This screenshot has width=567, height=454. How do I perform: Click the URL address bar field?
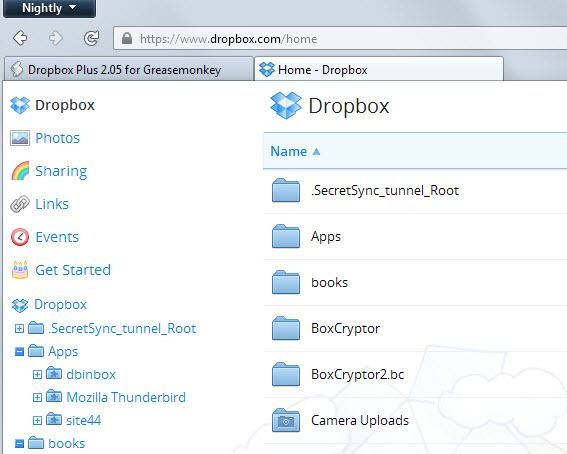[x=340, y=38]
